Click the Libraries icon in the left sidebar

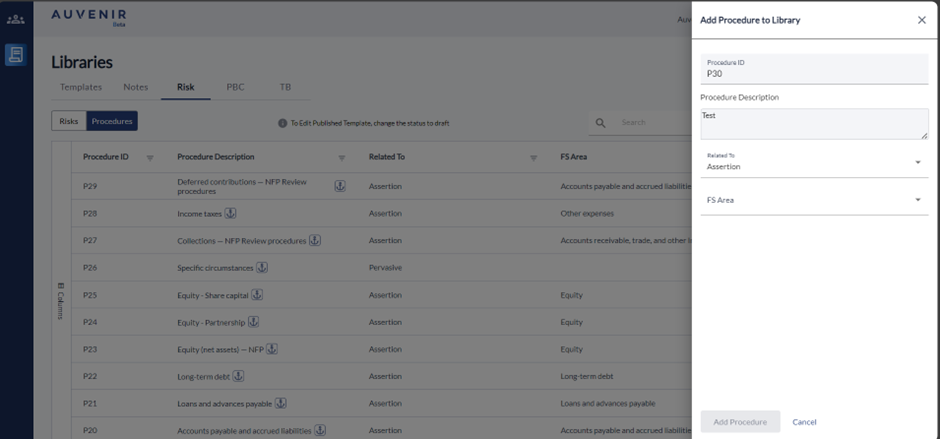(x=15, y=55)
